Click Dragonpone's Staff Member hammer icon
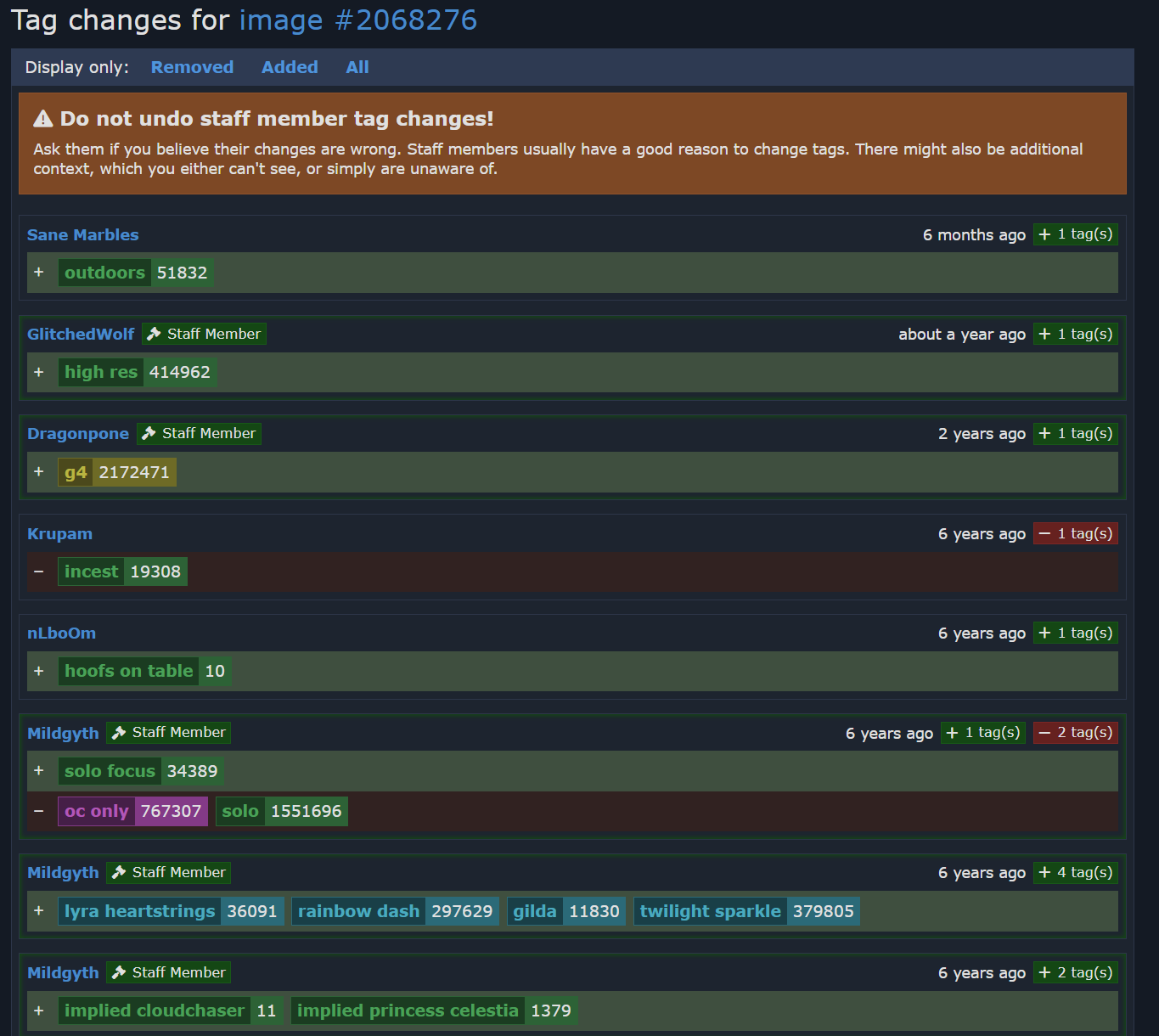This screenshot has height=1036, width=1159. (x=149, y=434)
